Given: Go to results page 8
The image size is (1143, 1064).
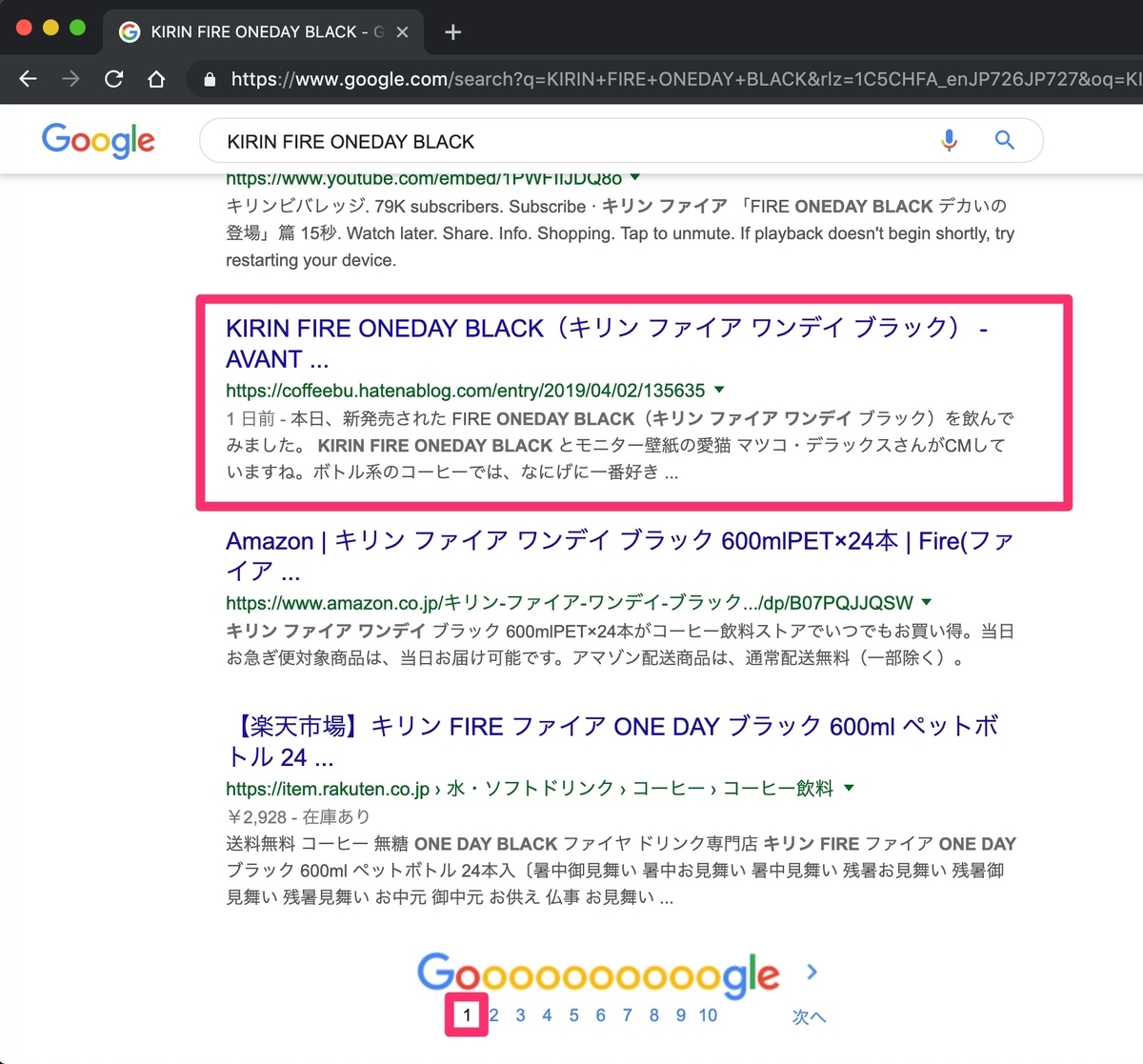Looking at the screenshot, I should 653,1015.
